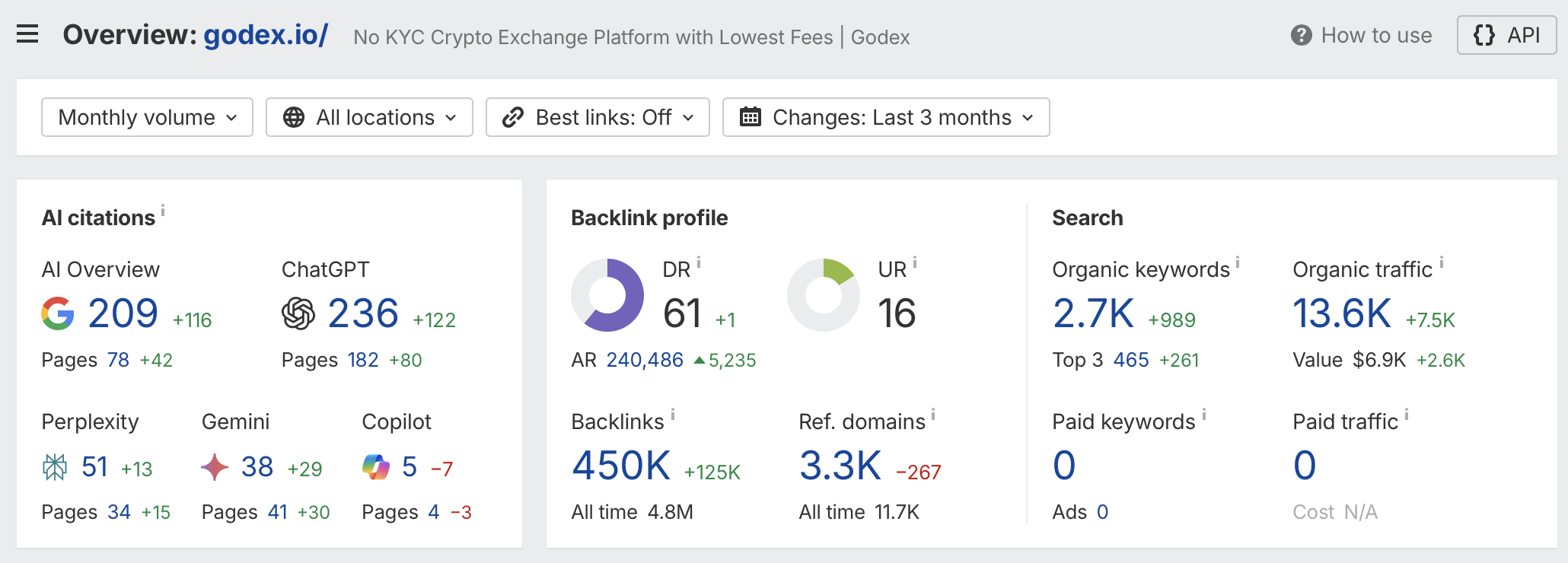Click the Paid keywords value 0

coord(1064,466)
